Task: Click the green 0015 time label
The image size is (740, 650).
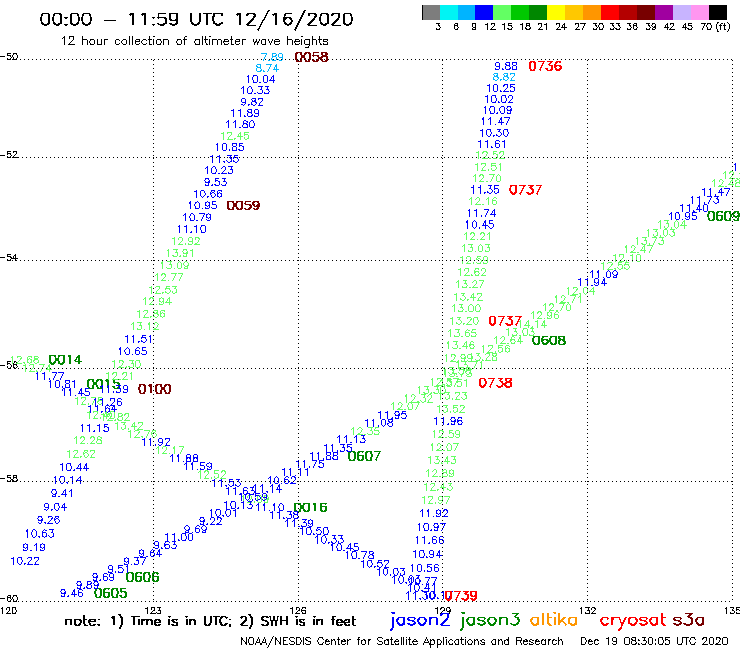Action: click(x=103, y=384)
